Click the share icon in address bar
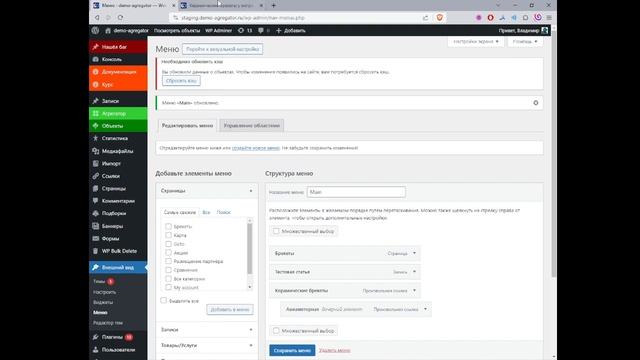This screenshot has height=360, width=640. (x=425, y=18)
